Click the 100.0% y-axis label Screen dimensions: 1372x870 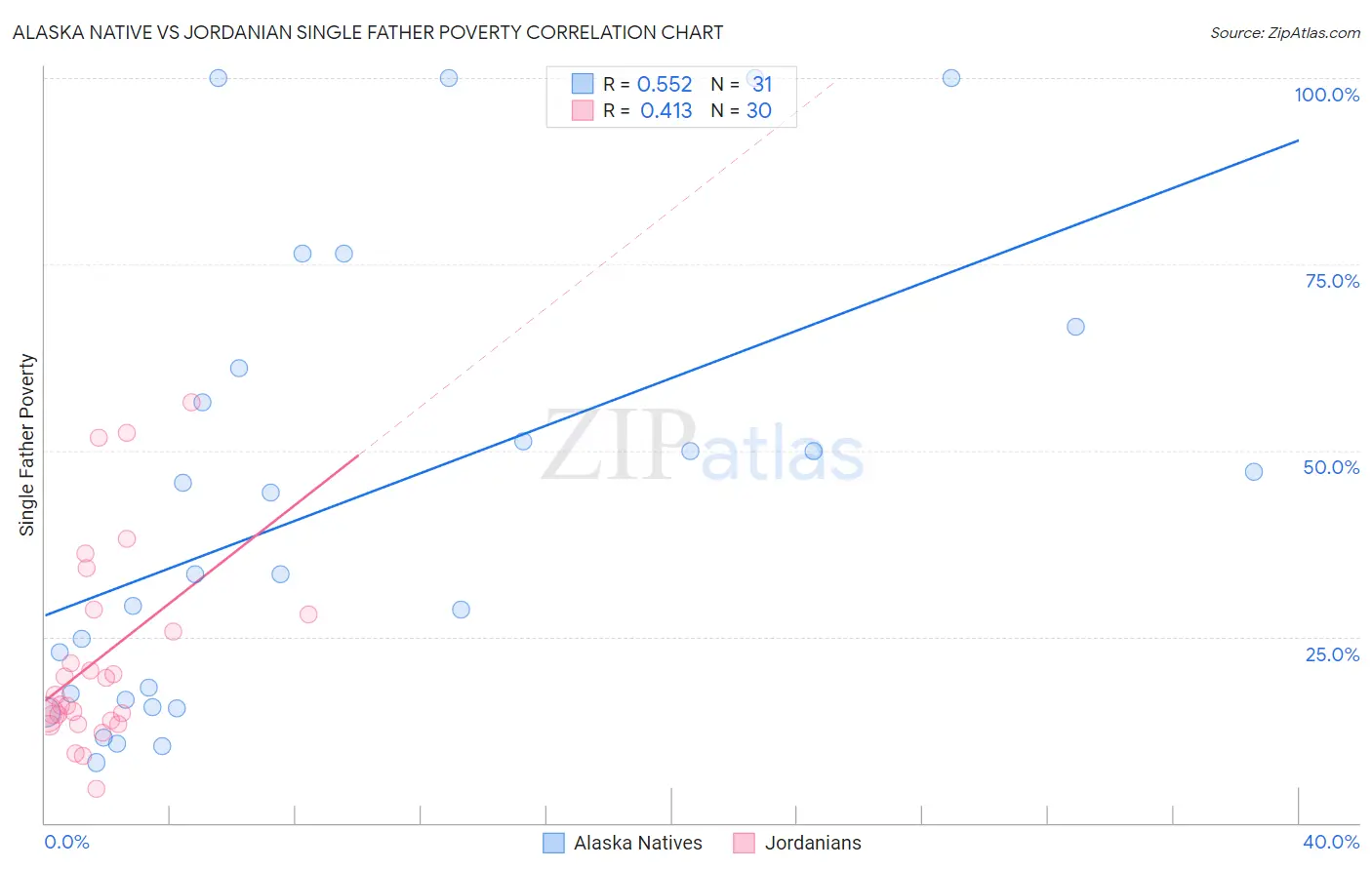pos(1326,95)
